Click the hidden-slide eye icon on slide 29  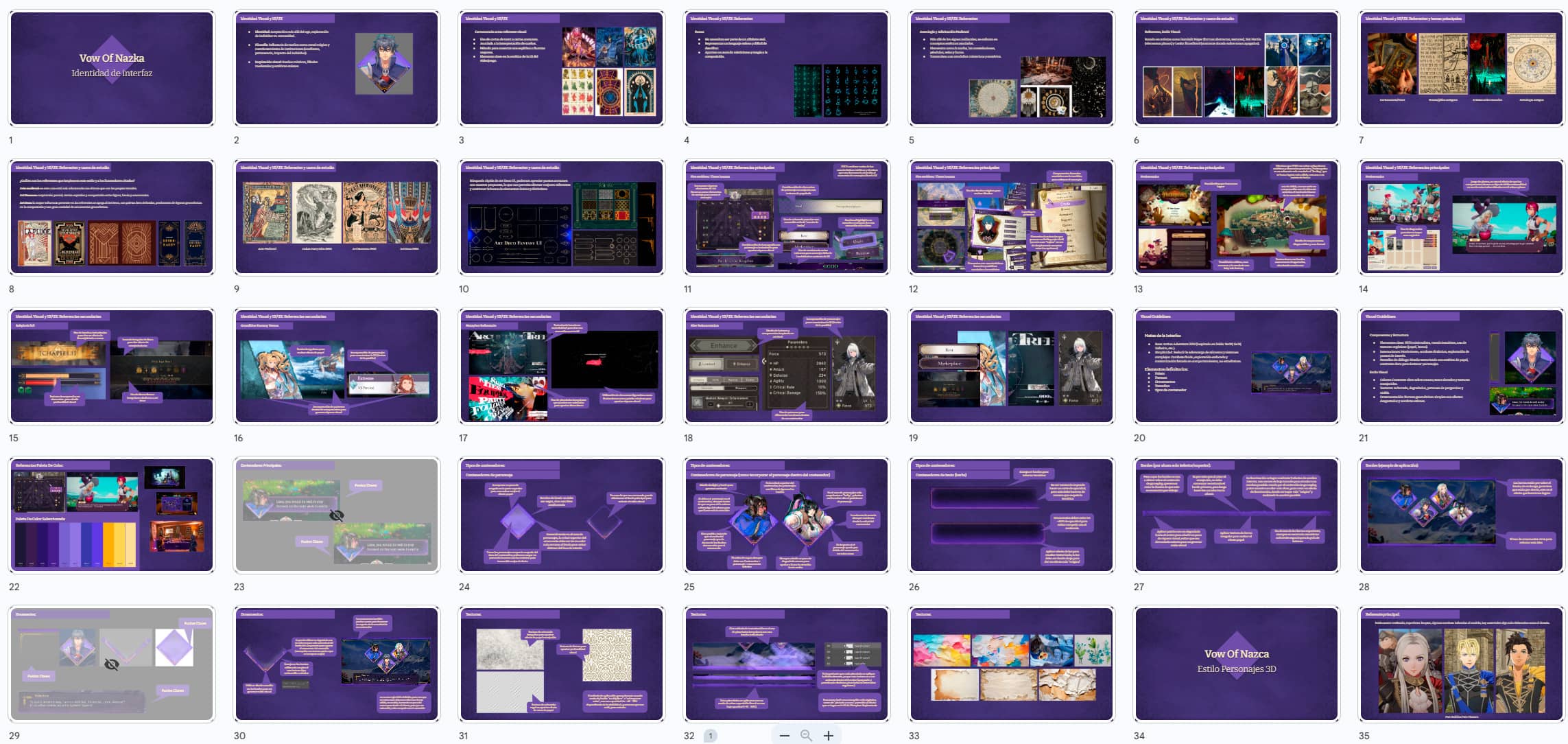pyautogui.click(x=111, y=664)
